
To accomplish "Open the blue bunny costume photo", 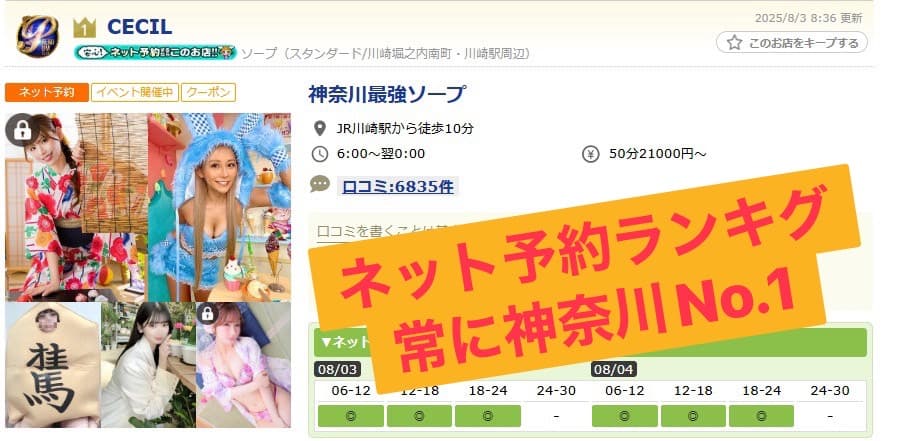I will [220, 207].
